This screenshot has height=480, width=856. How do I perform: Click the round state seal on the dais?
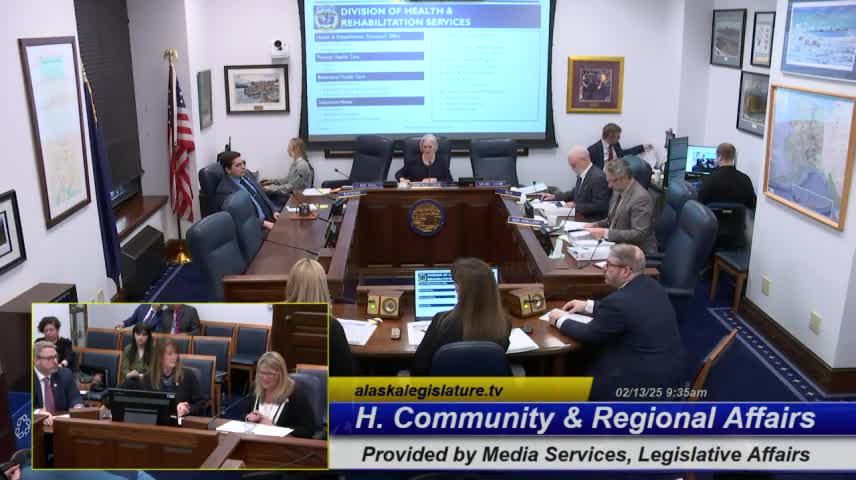point(427,217)
